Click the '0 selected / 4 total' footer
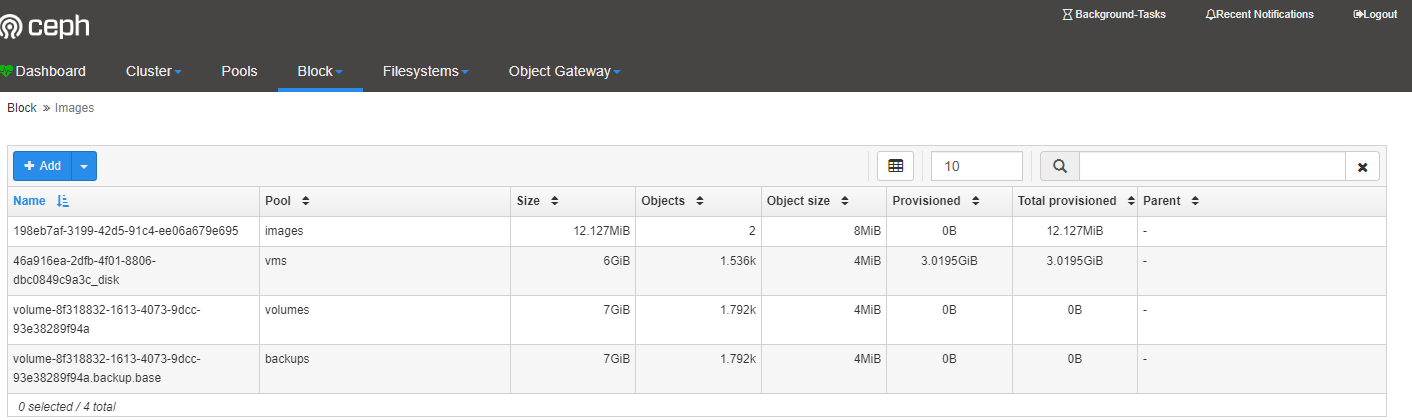This screenshot has height=420, width=1412. coord(67,407)
